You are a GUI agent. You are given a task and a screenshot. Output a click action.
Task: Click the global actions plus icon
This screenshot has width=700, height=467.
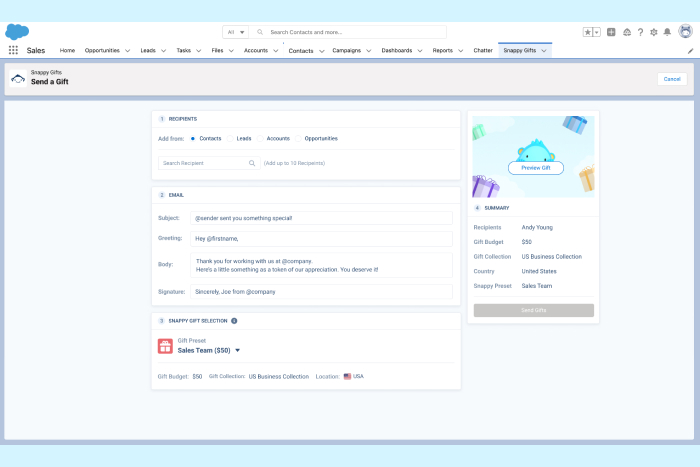click(611, 32)
